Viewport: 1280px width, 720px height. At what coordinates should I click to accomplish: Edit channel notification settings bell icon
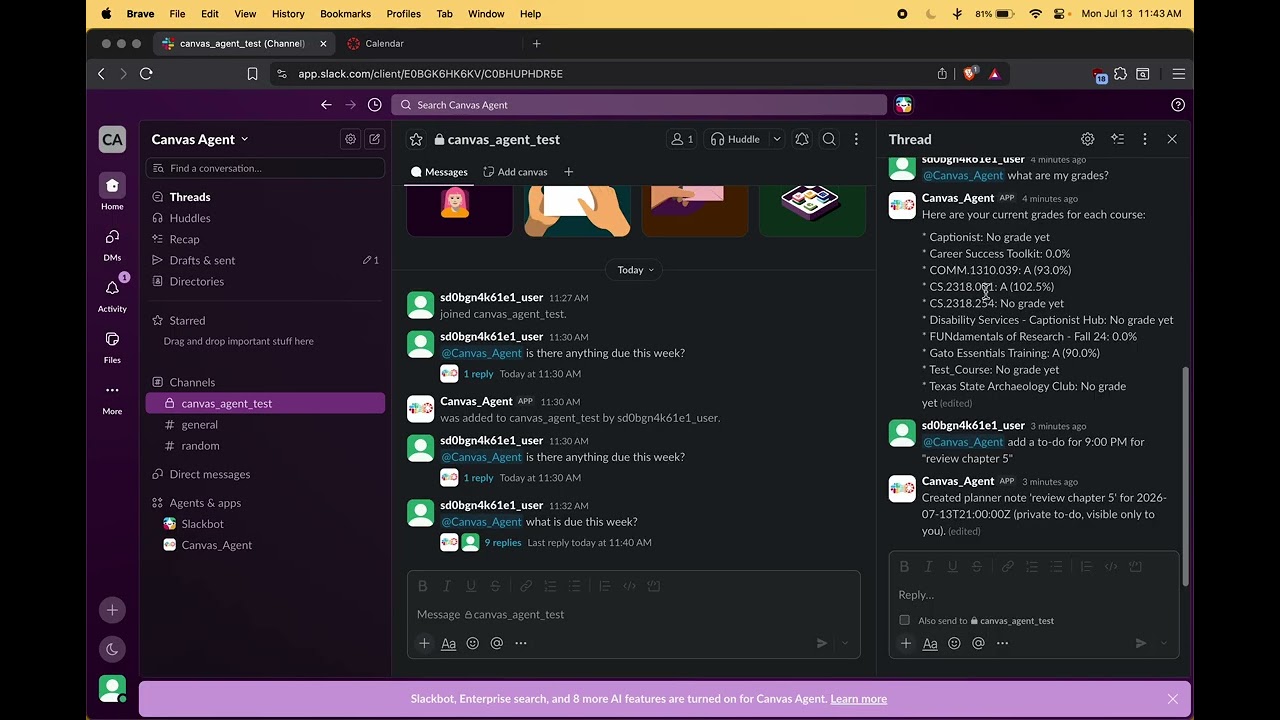click(802, 140)
